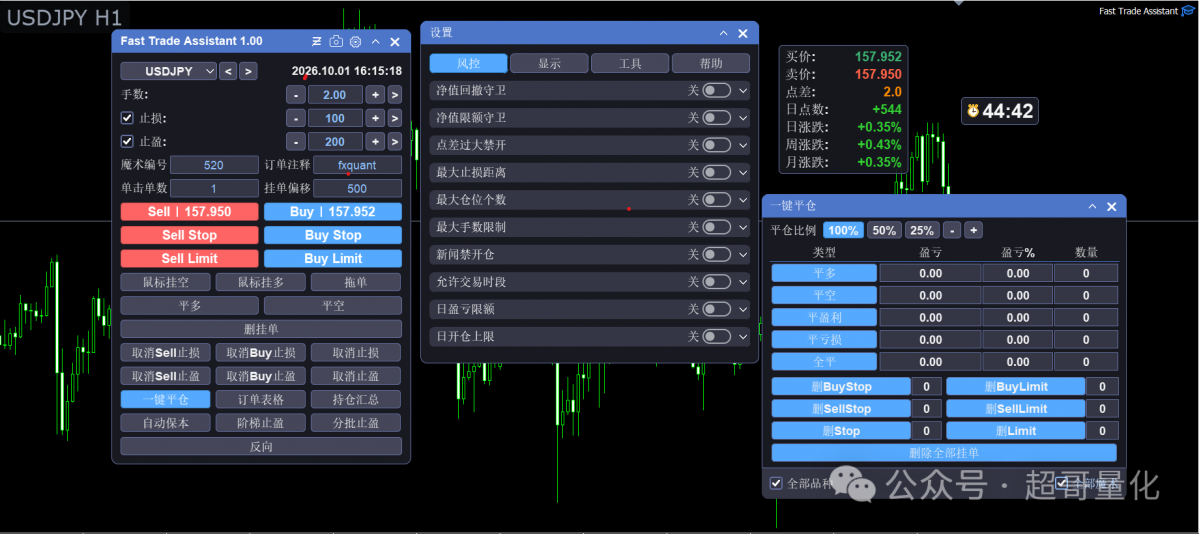Increase 止损 stop loss value
The height and width of the screenshot is (534, 1199).
point(375,118)
